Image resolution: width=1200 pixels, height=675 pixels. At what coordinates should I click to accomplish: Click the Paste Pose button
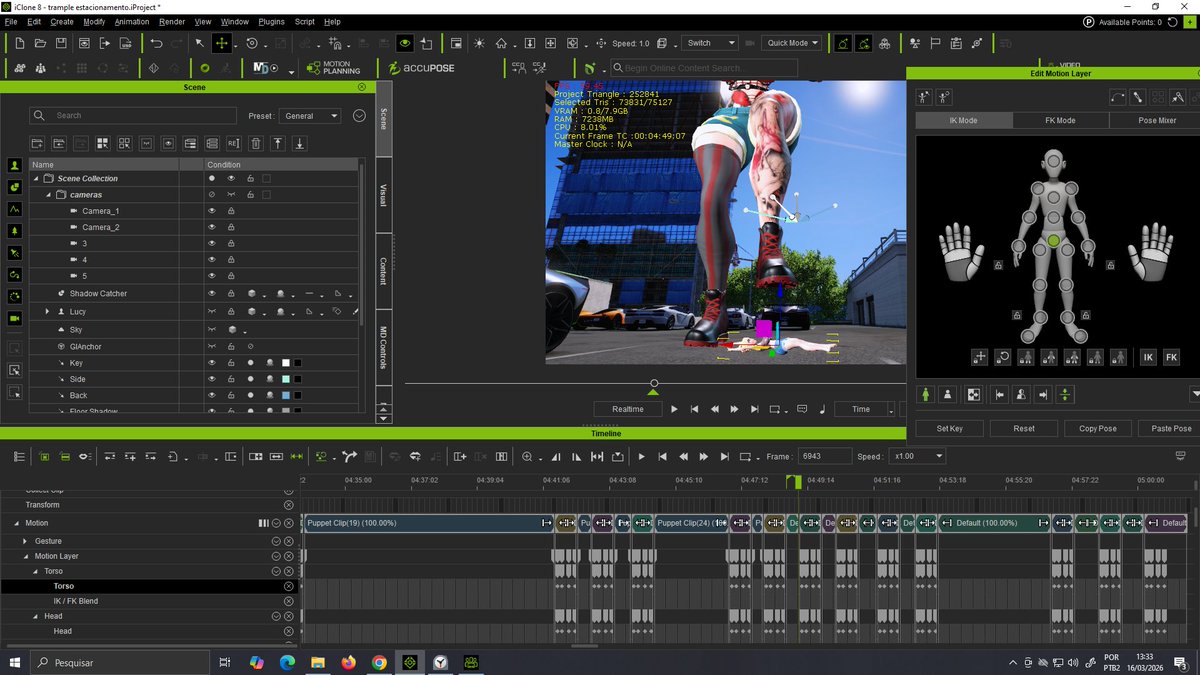[x=1170, y=428]
